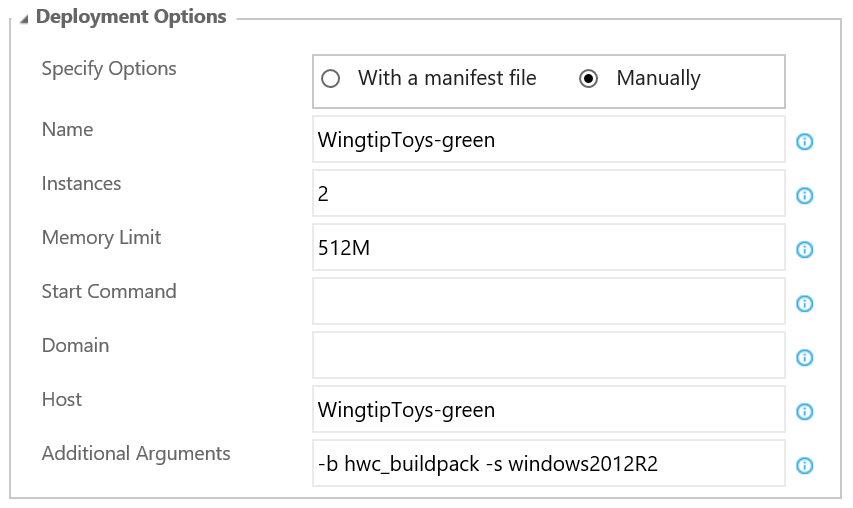Click the empty Start Command field
Image resolution: width=853 pixels, height=508 pixels.
pos(548,301)
